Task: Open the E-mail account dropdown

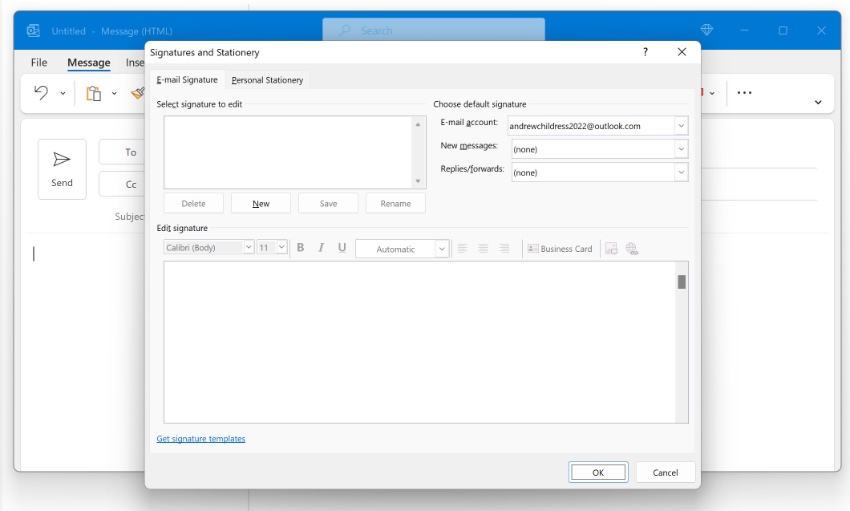Action: click(x=681, y=126)
